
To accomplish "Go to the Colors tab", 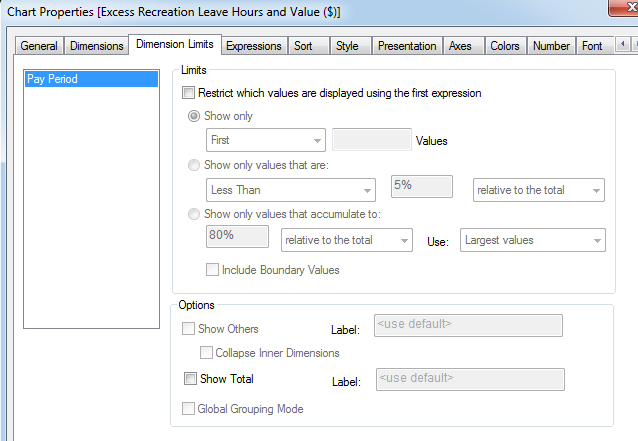I will tap(504, 46).
